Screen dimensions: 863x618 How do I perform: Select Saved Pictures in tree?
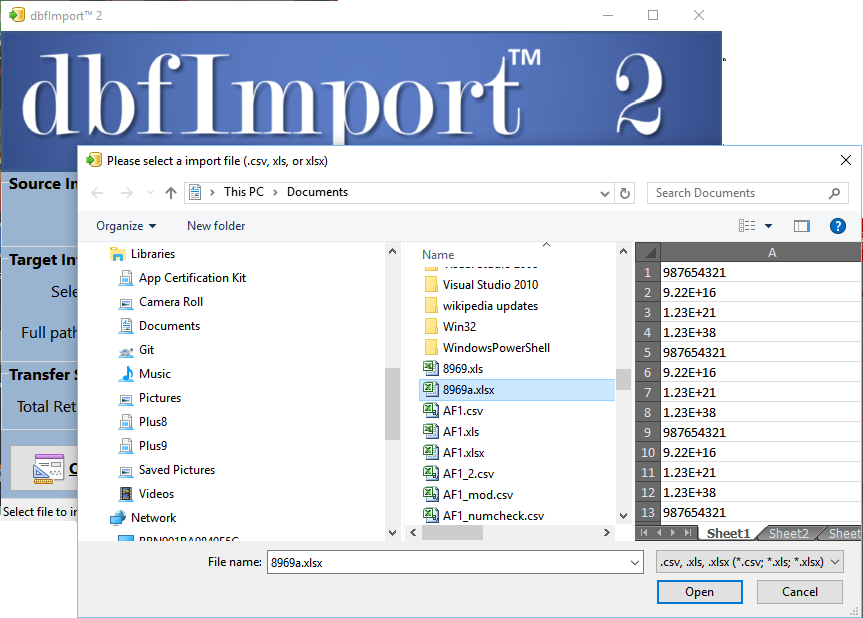(x=177, y=470)
